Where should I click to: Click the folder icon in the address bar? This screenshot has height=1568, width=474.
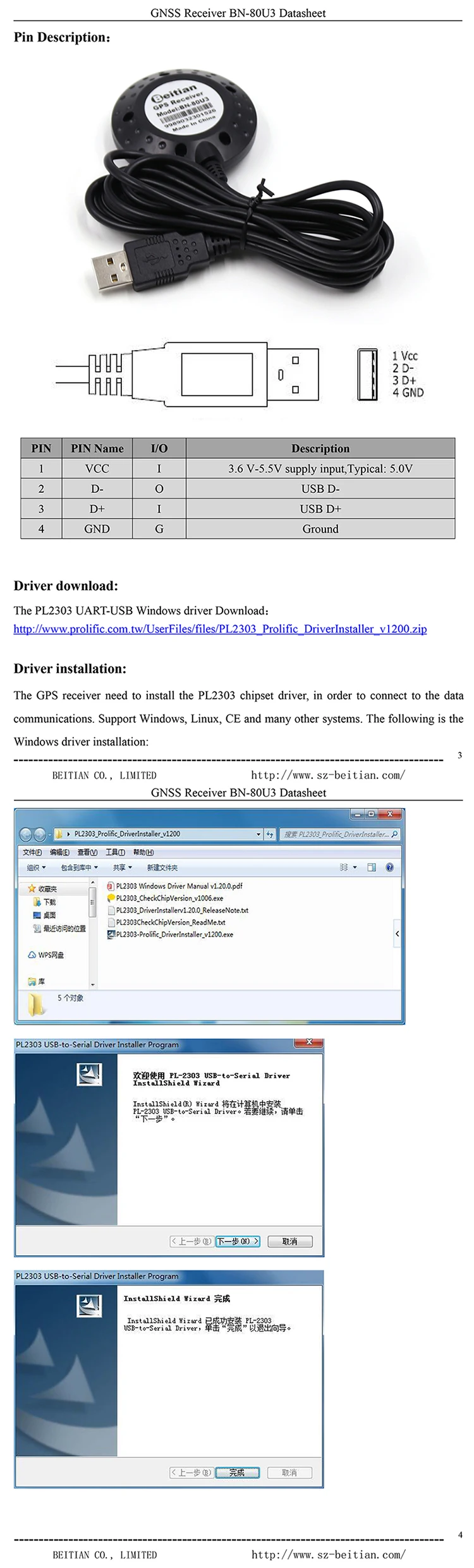coord(59,834)
